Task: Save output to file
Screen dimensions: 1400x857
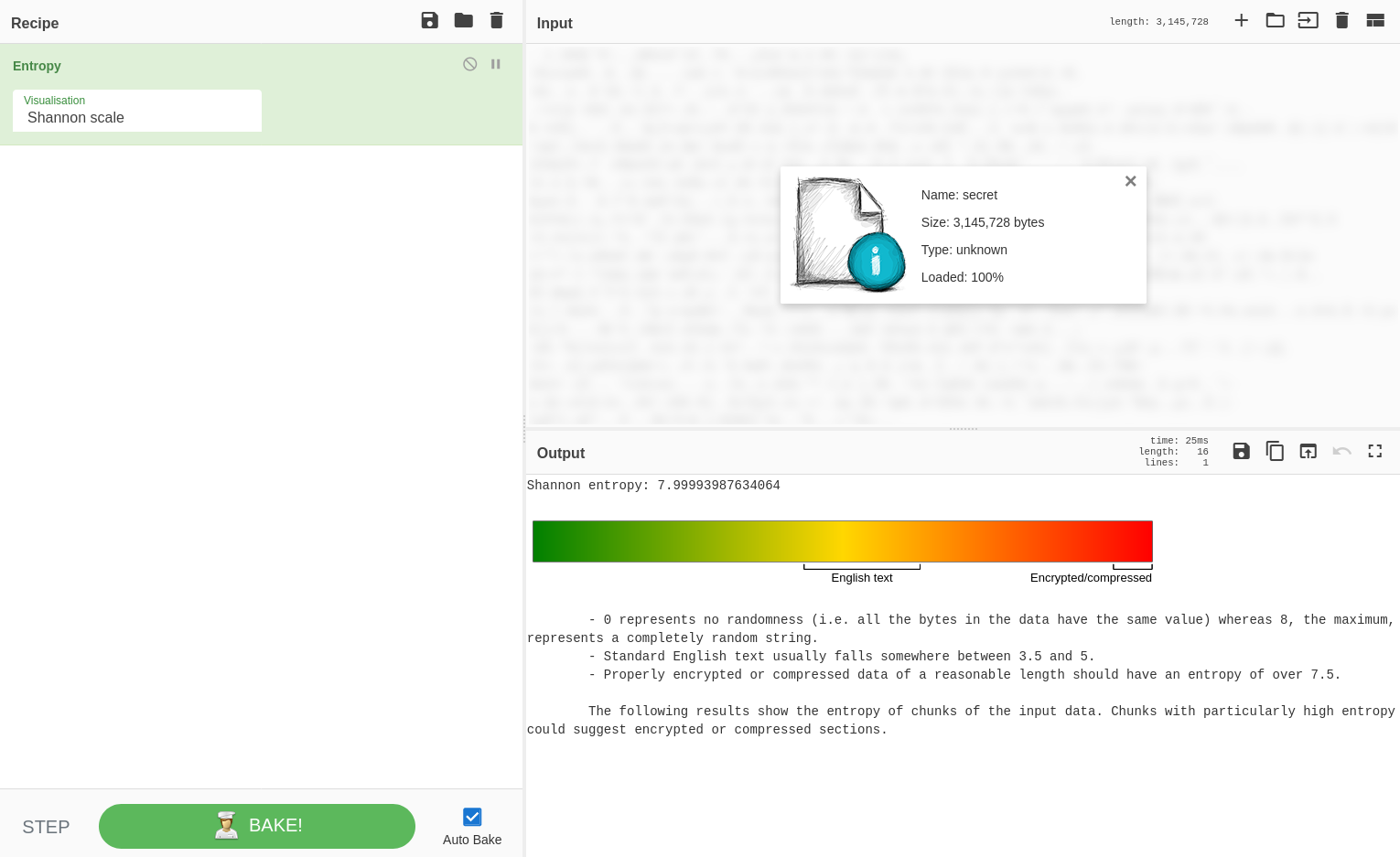Action: pyautogui.click(x=1241, y=451)
